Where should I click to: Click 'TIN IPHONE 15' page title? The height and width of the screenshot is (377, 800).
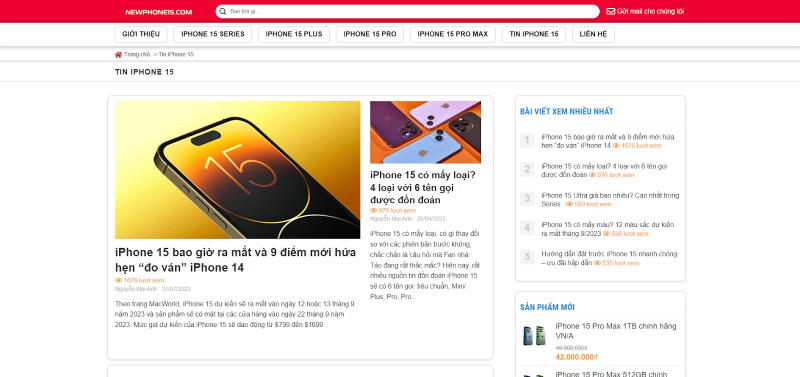(x=144, y=72)
